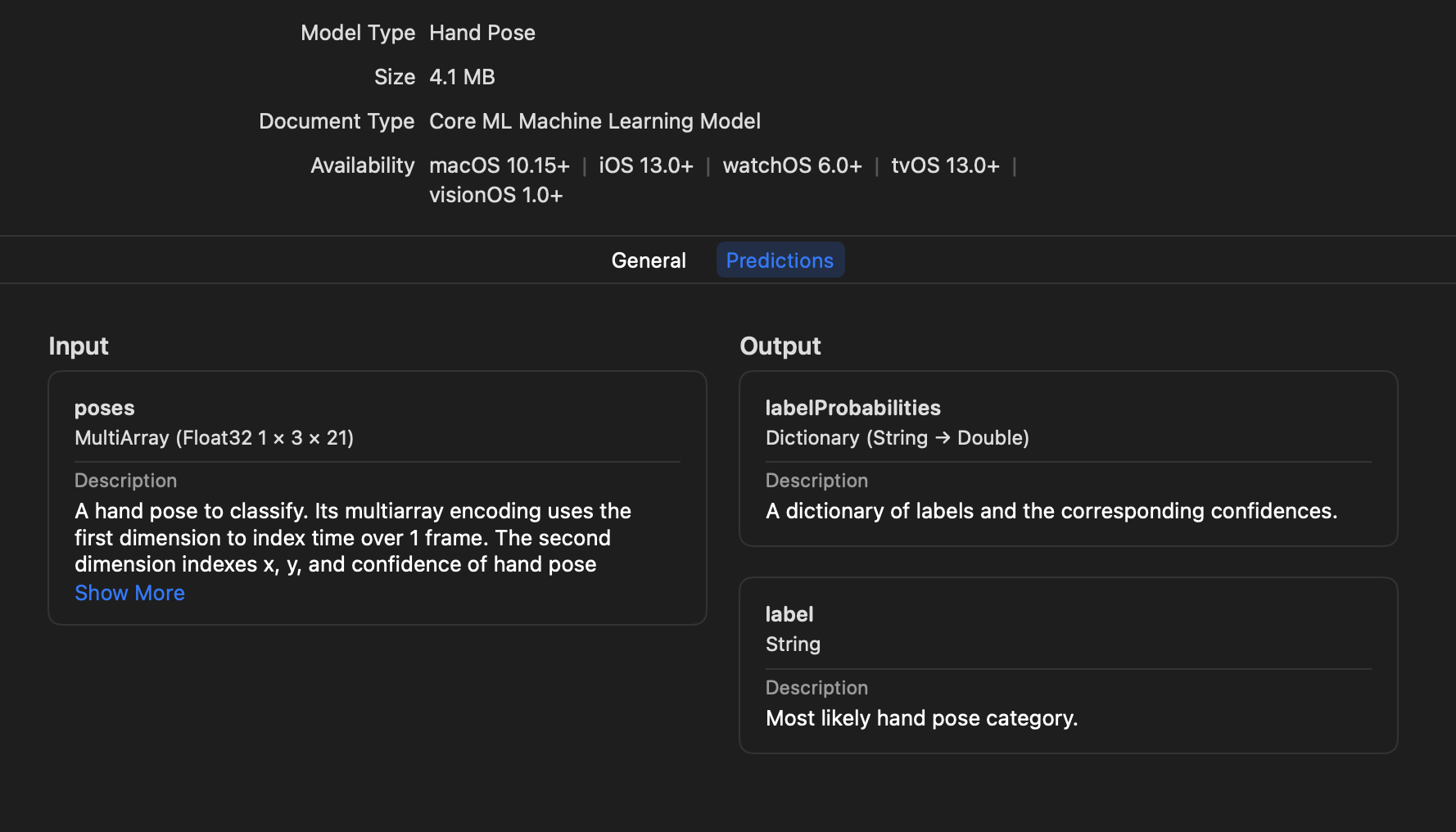Click the iOS 13.0+ availability entry
The width and height of the screenshot is (1456, 832).
pyautogui.click(x=645, y=165)
